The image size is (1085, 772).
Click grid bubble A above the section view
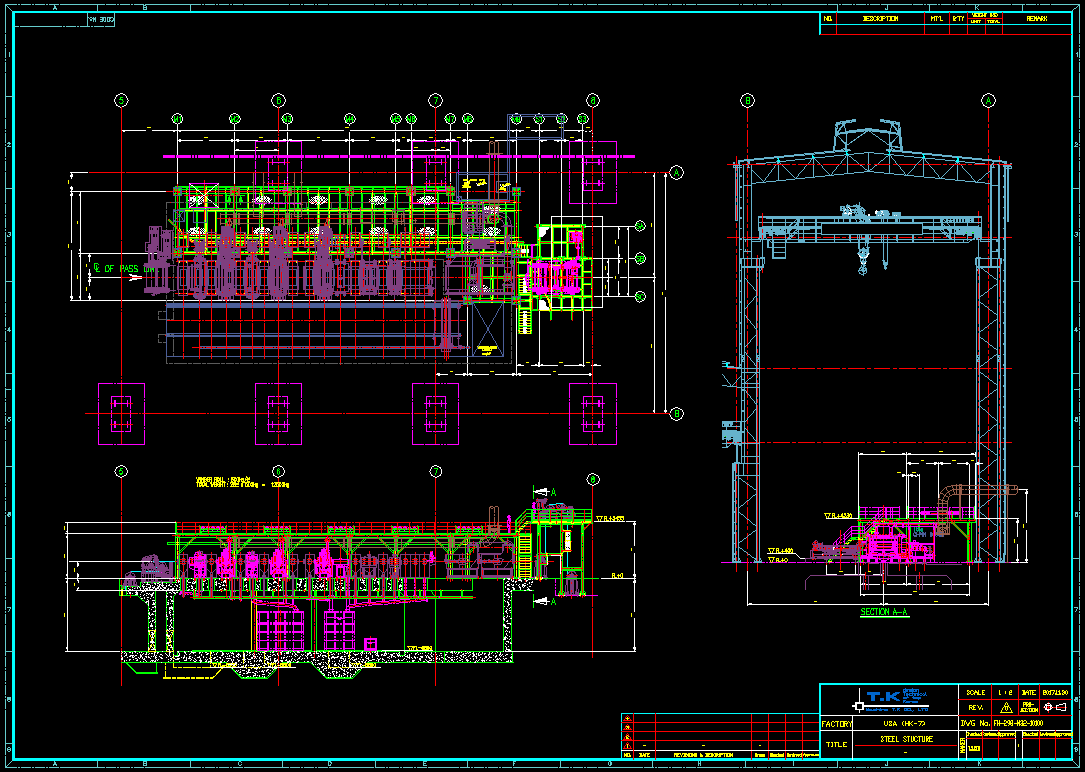tap(988, 100)
